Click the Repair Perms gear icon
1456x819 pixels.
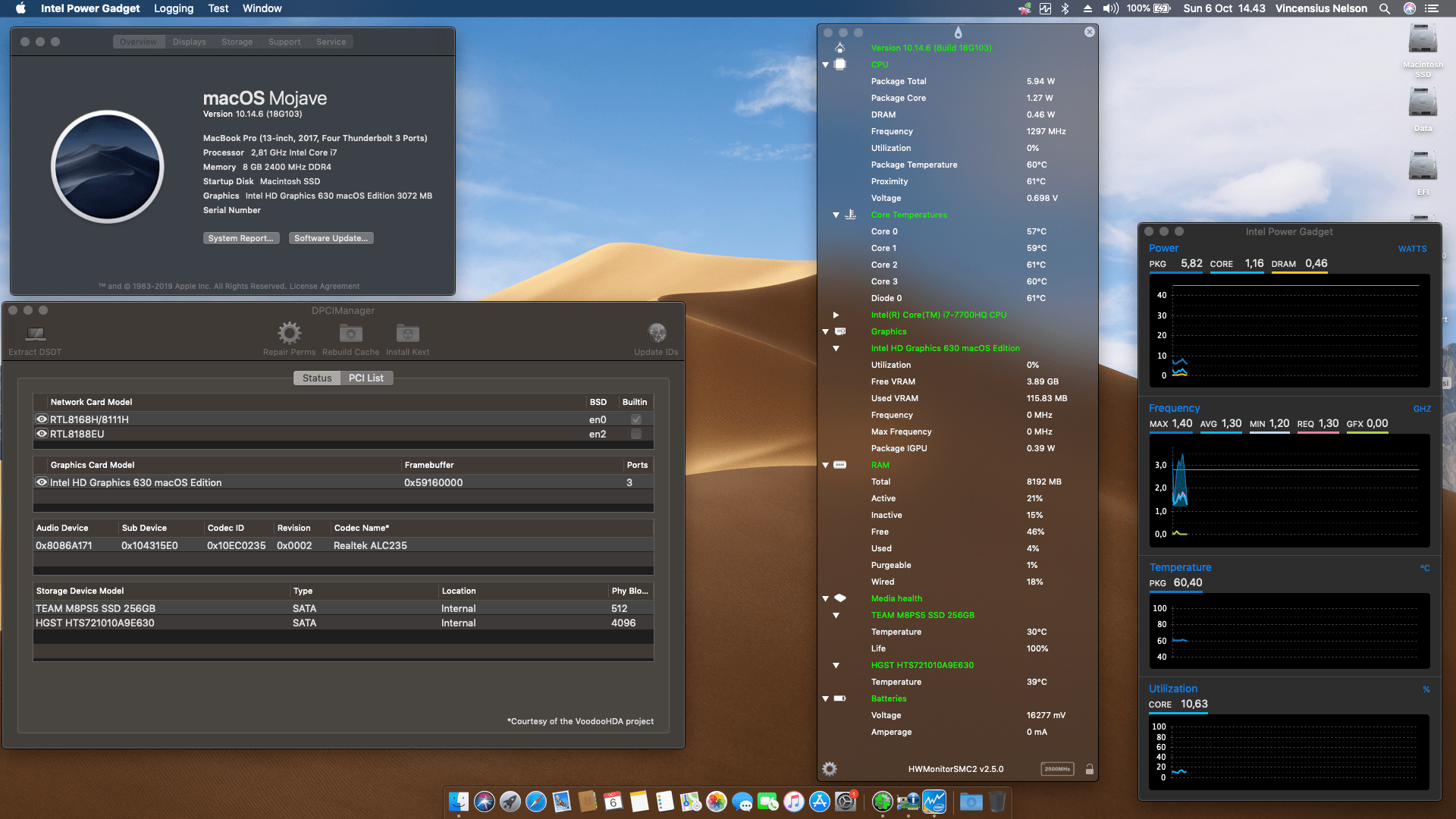tap(288, 334)
